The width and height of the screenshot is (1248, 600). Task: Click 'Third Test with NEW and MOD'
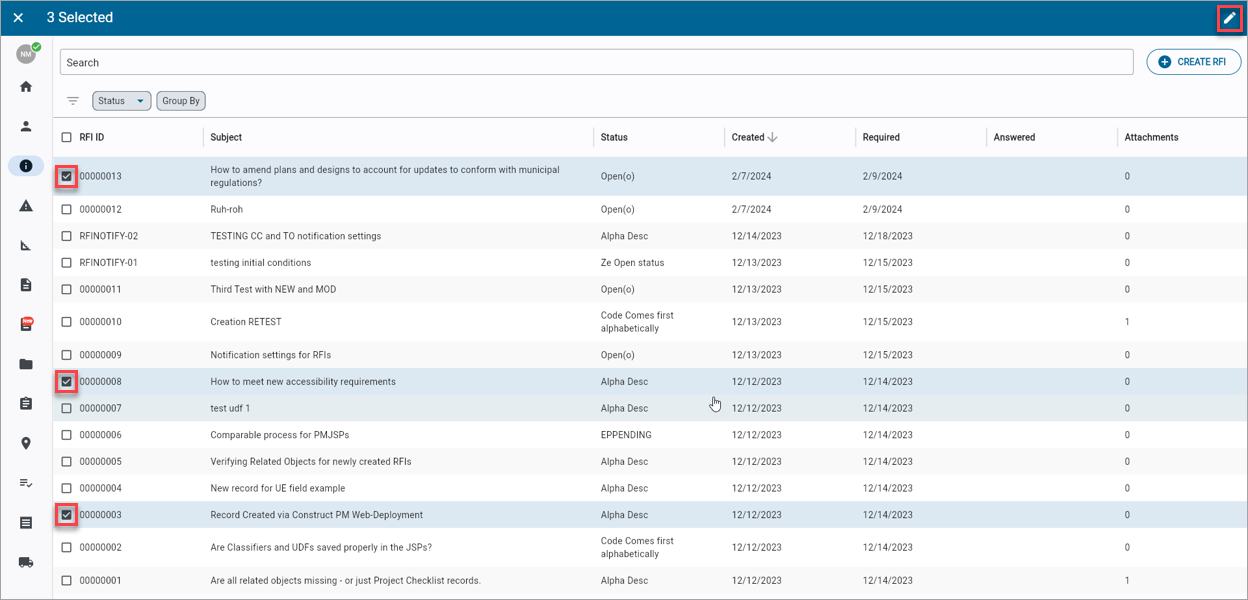click(273, 289)
